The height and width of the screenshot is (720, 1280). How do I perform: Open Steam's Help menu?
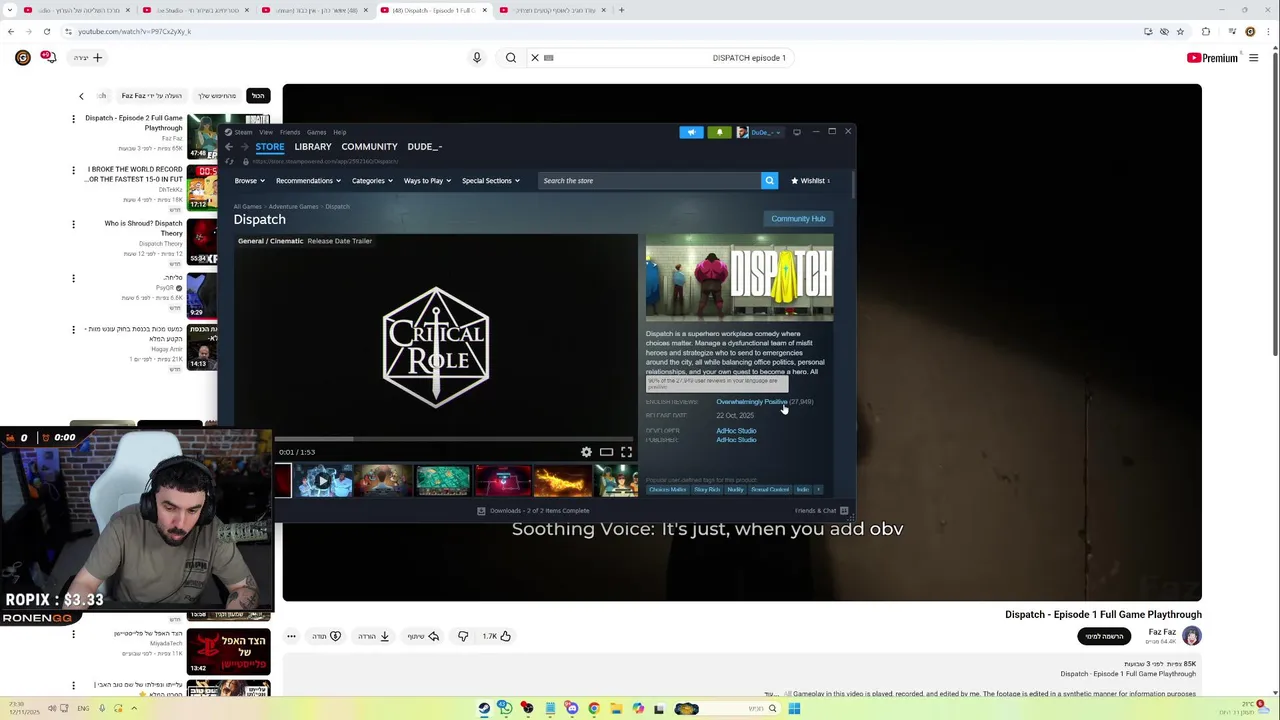(340, 132)
